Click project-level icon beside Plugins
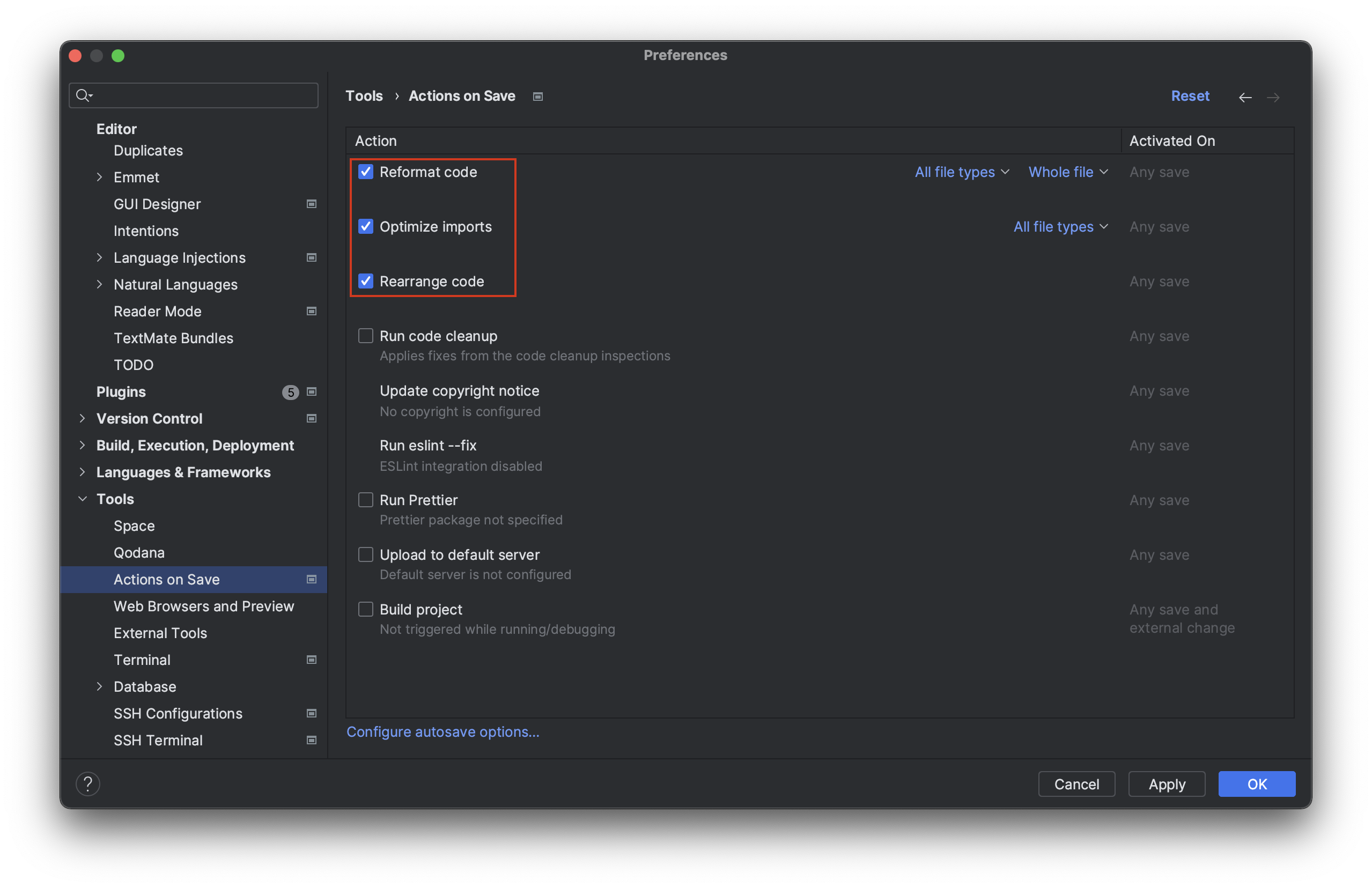 [x=311, y=392]
